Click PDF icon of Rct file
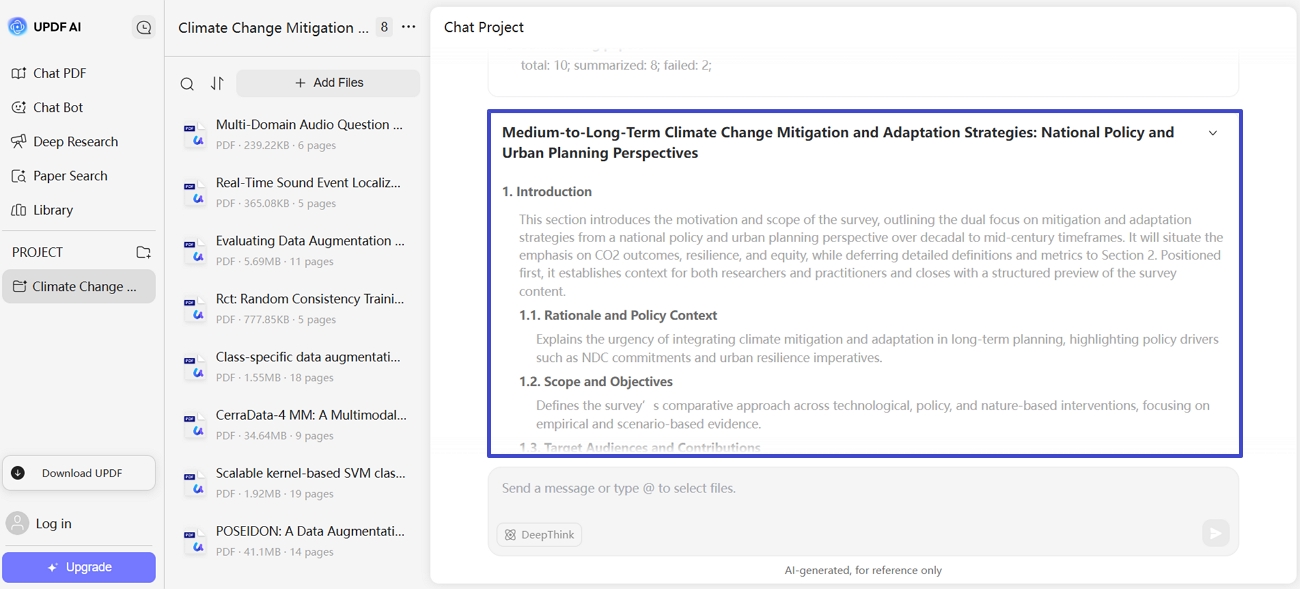The height and width of the screenshot is (589, 1300). pos(195,309)
